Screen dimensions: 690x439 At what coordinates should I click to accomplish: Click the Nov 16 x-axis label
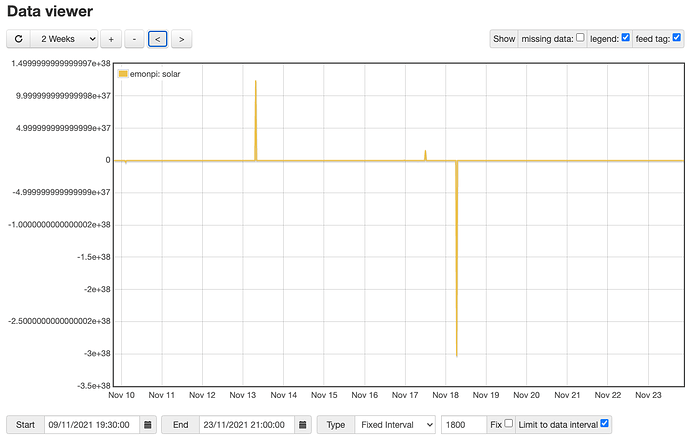coord(364,395)
